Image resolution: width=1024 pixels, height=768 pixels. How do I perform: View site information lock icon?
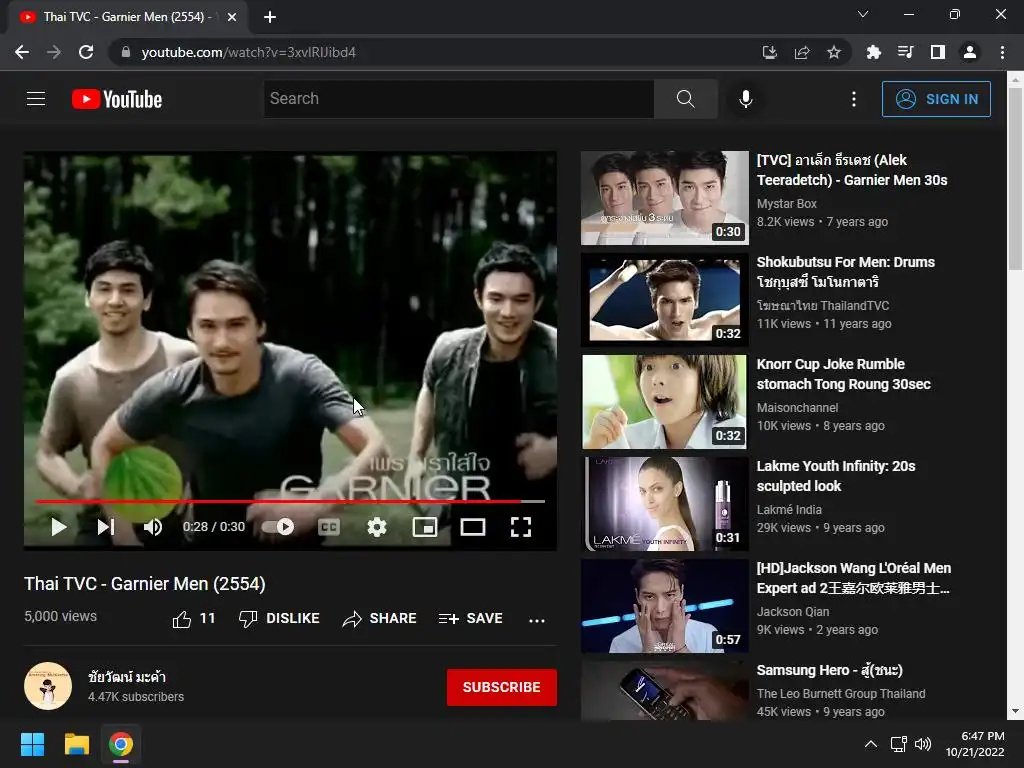click(126, 52)
